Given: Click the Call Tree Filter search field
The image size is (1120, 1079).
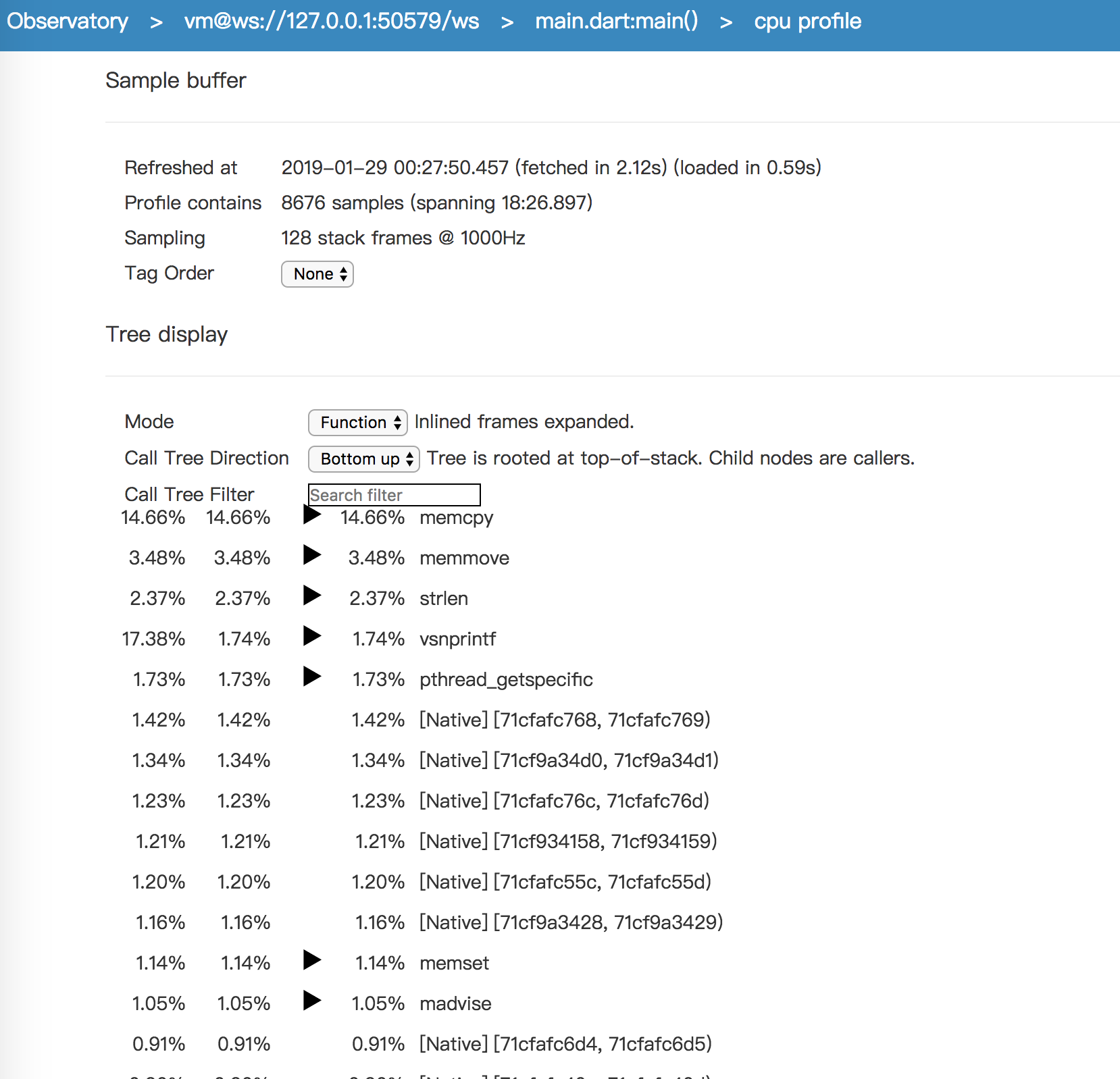Looking at the screenshot, I should click(x=394, y=495).
